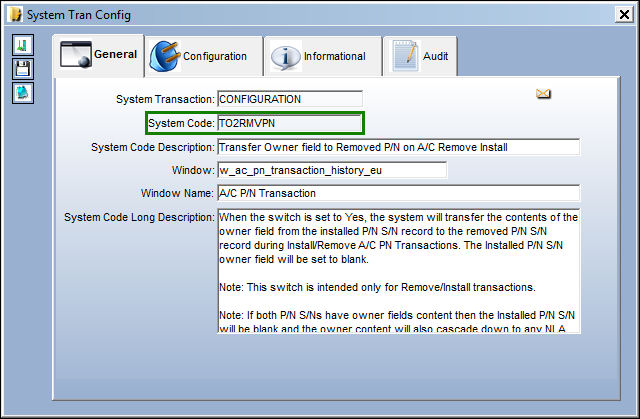Click the notepad pencil Audit tab icon
640x419 pixels.
click(405, 56)
